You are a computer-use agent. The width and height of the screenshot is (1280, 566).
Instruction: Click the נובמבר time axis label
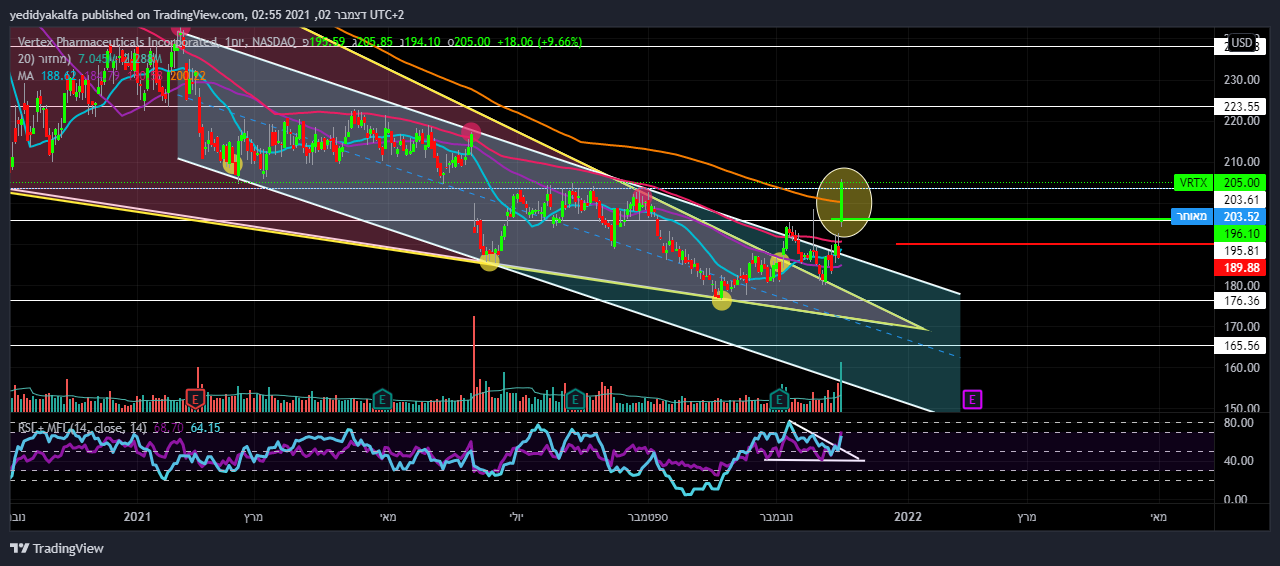[775, 517]
